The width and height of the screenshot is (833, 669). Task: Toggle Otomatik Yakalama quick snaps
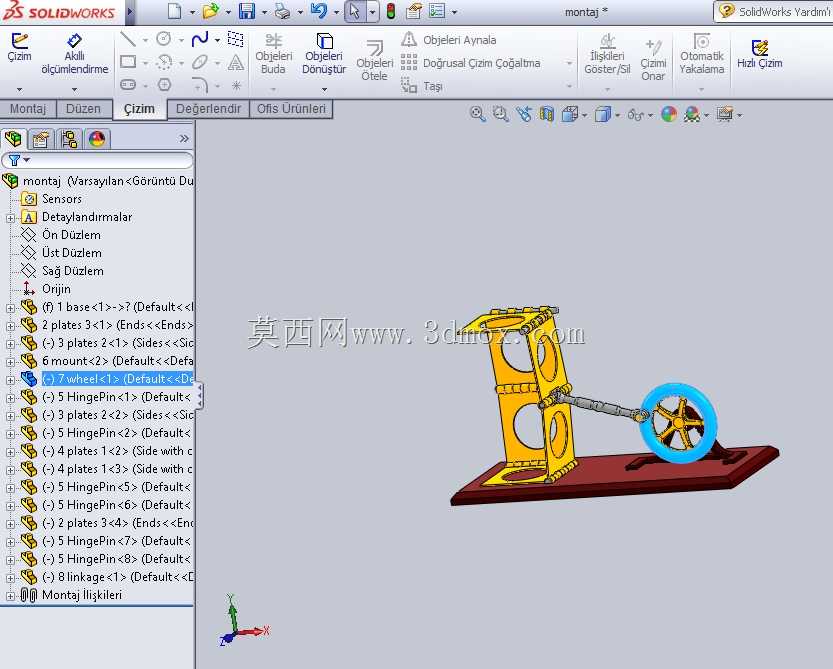pyautogui.click(x=702, y=54)
